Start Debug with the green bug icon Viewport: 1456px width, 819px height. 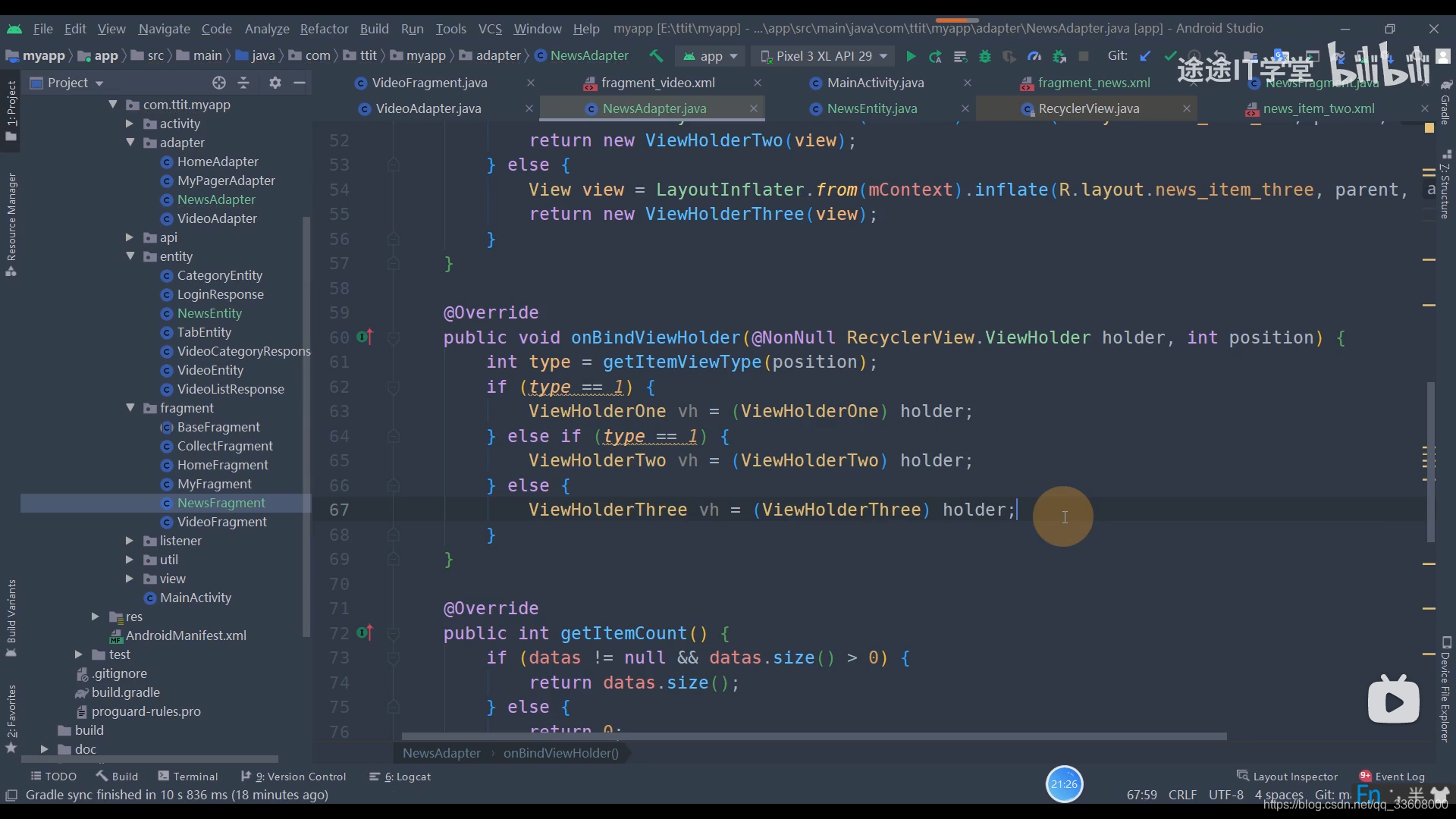(x=985, y=56)
